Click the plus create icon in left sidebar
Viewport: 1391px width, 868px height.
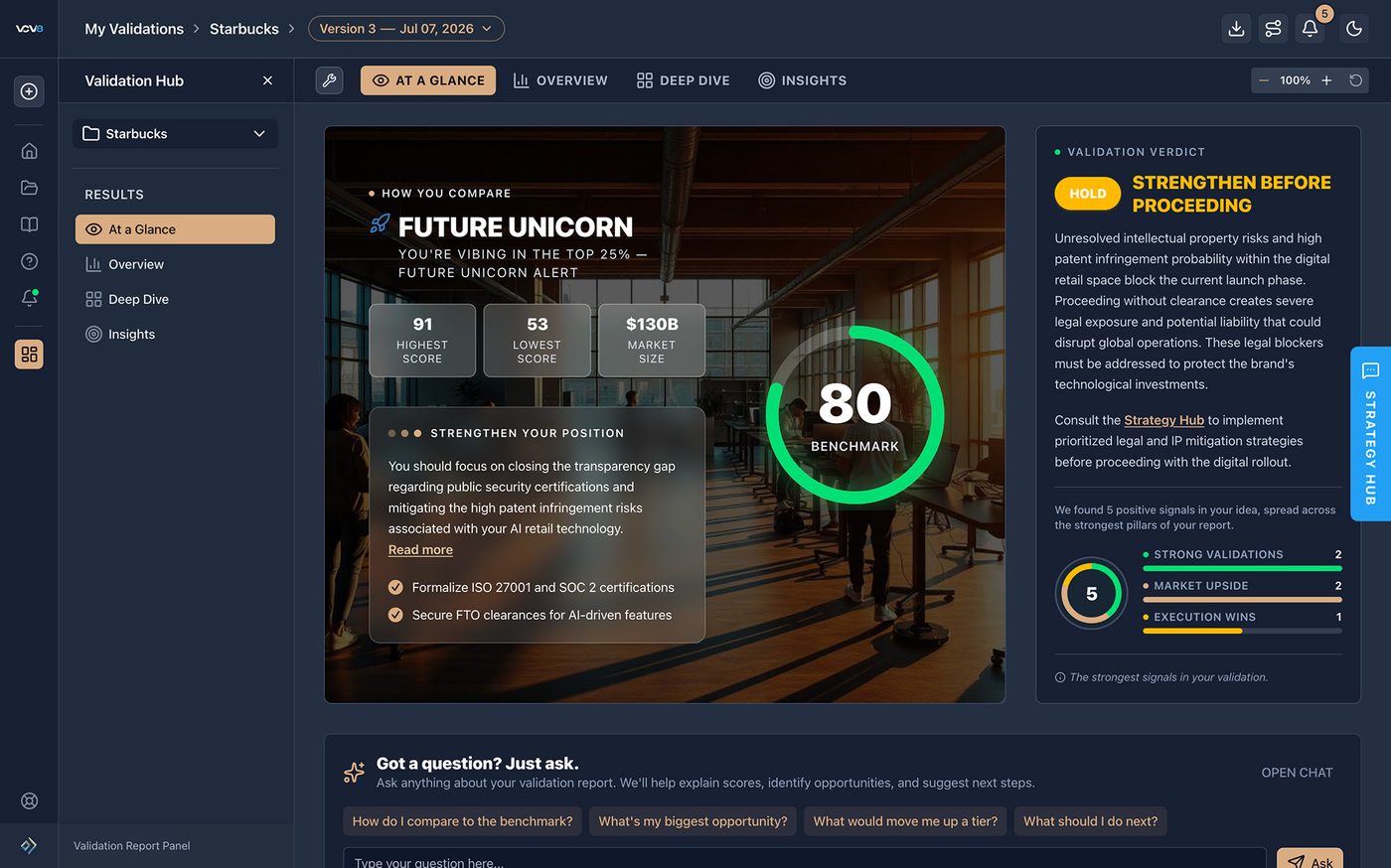point(29,91)
